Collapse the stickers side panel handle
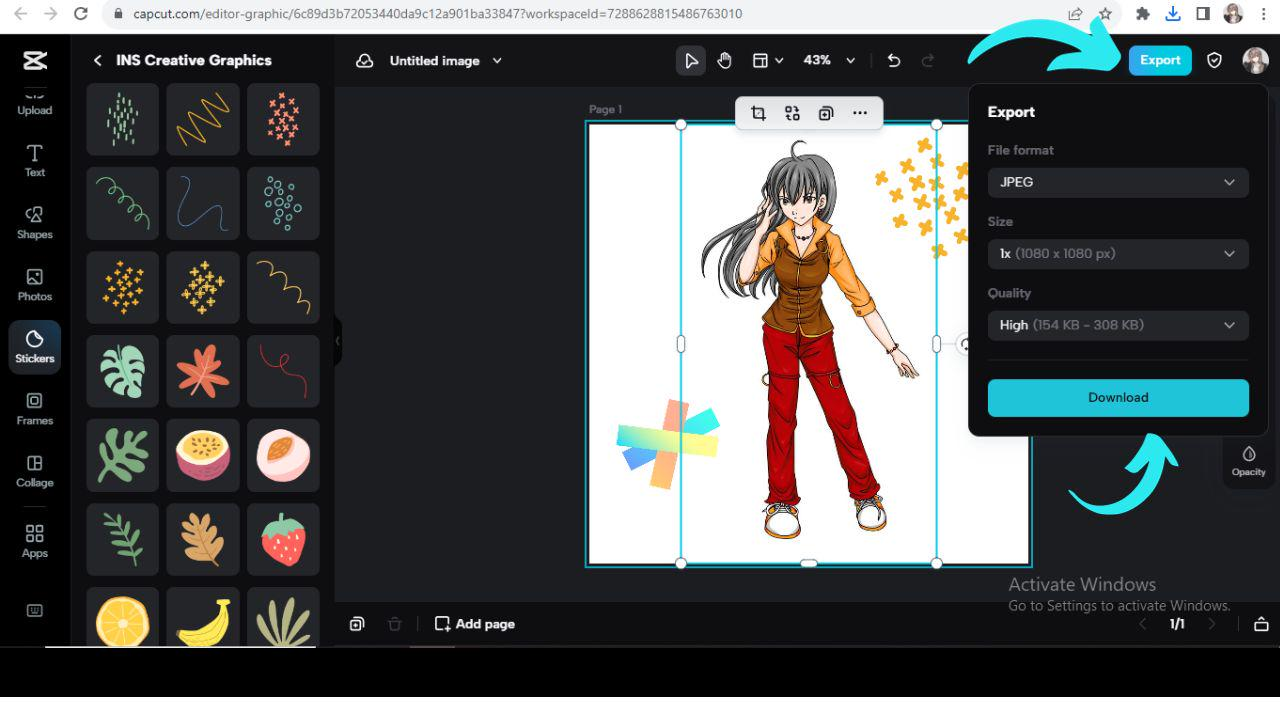Screen dimensions: 1280x720 (338, 341)
